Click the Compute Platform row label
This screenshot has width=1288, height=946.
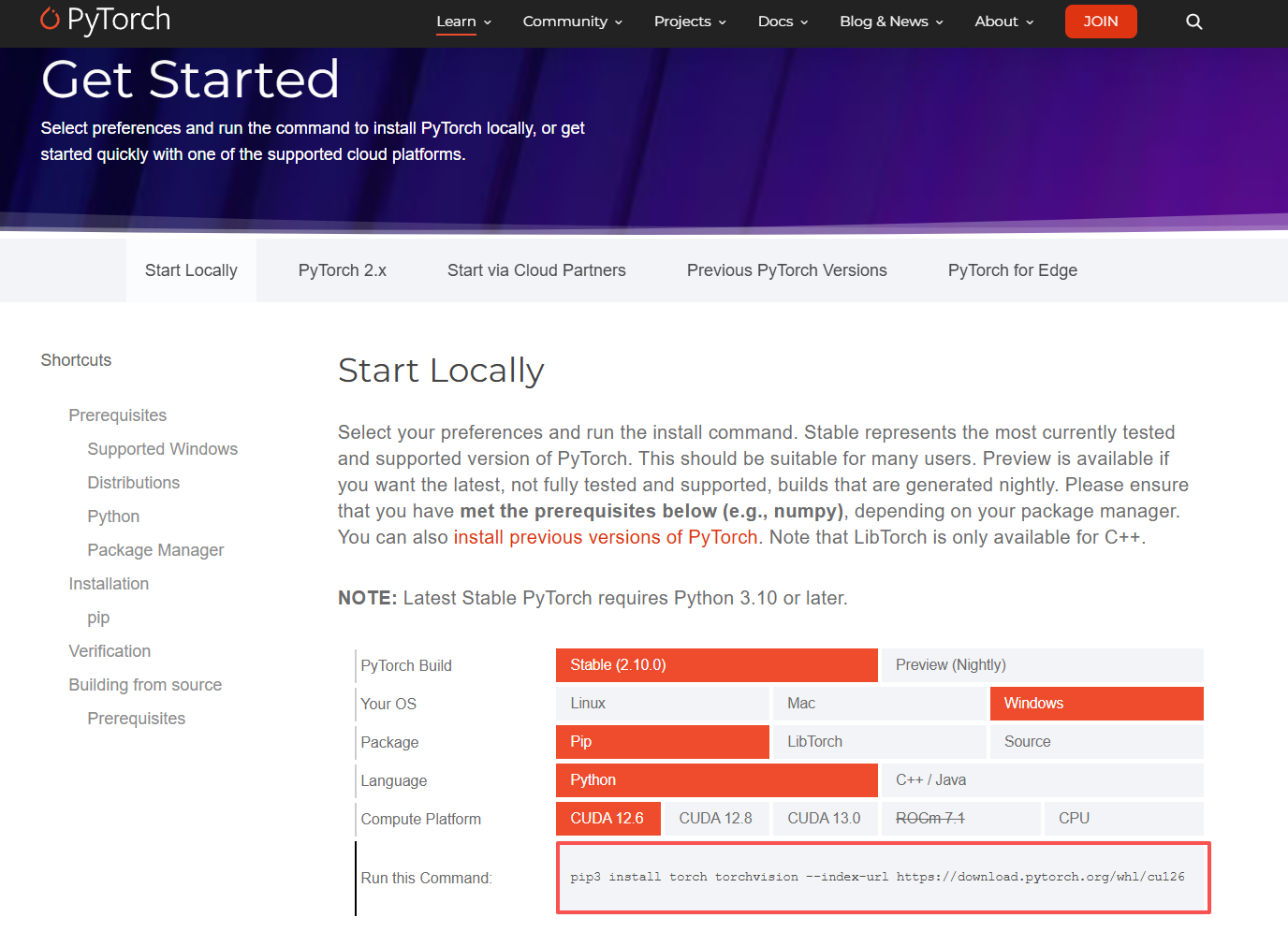coord(421,820)
